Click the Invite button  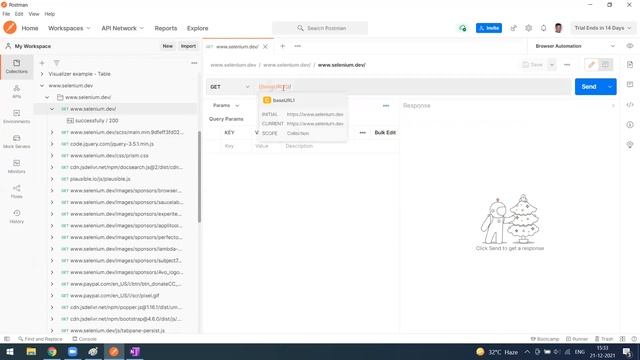pyautogui.click(x=489, y=28)
